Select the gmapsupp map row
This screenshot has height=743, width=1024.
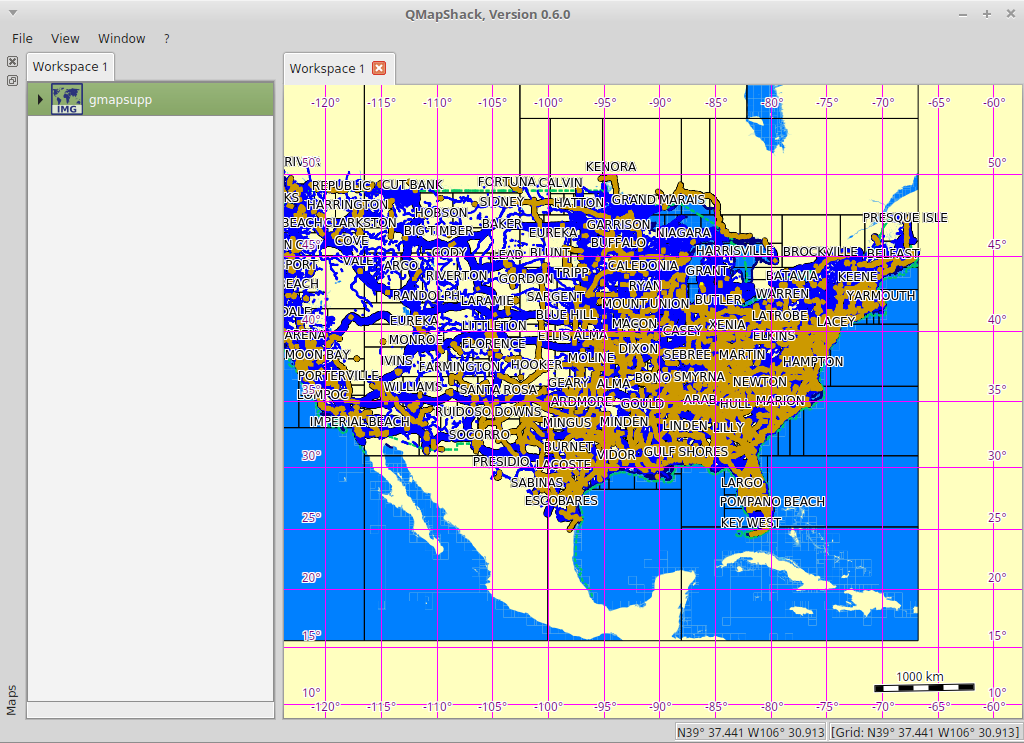150,99
